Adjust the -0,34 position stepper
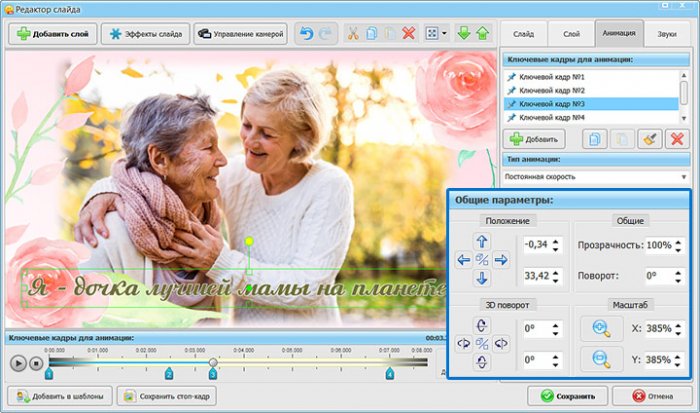 555,245
